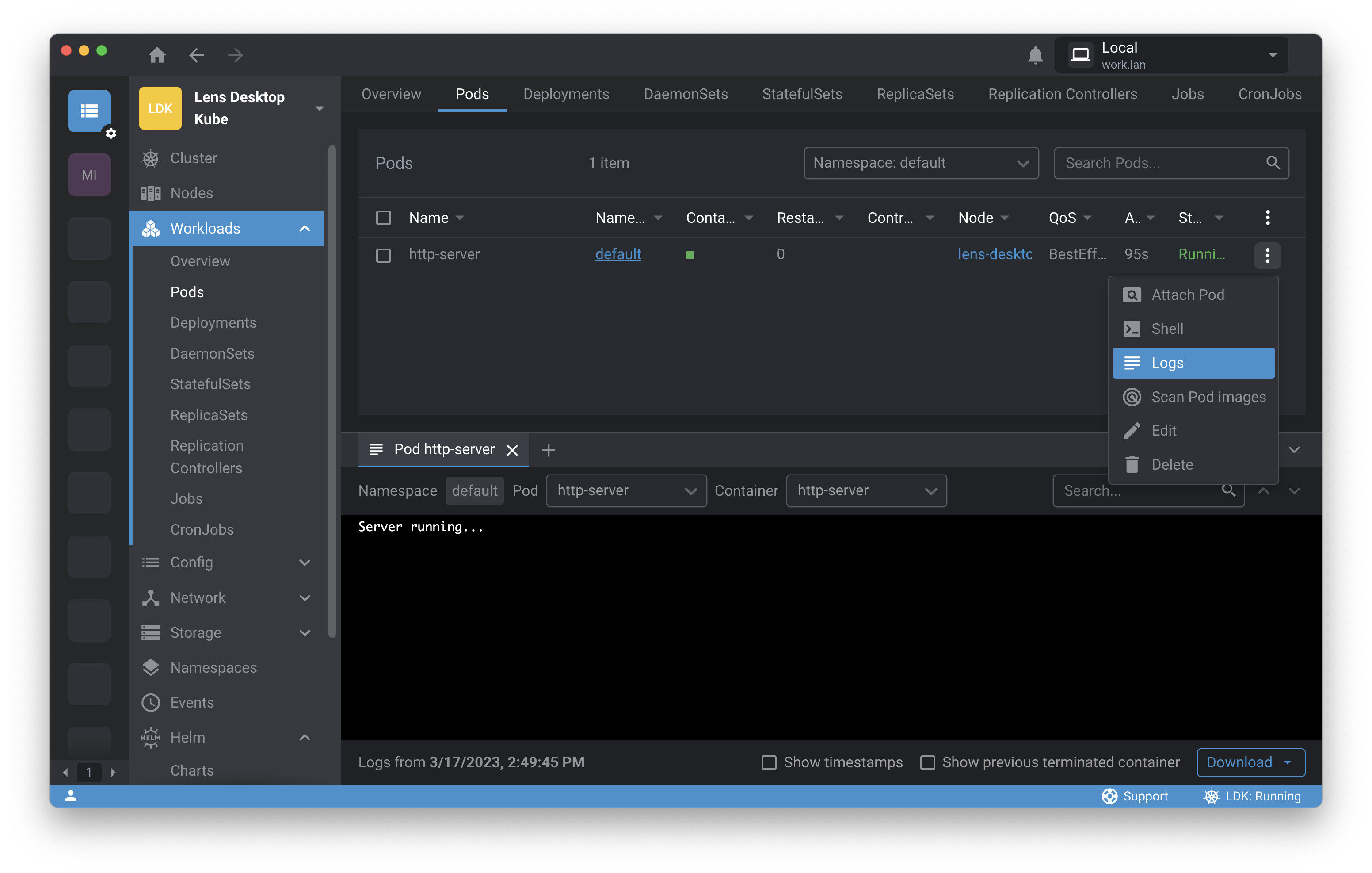The height and width of the screenshot is (873, 1372).
Task: Click the Download button
Action: 1239,762
